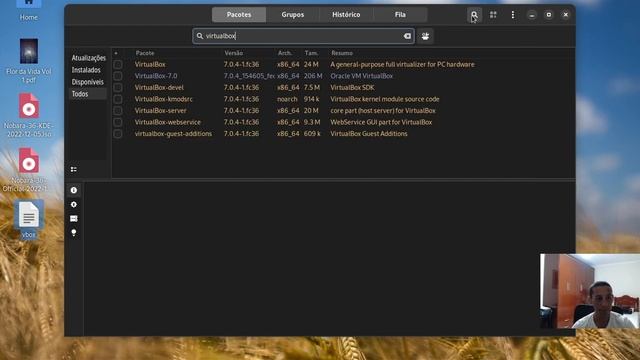Switch to the Fila tab
This screenshot has height=360, width=640.
point(400,15)
